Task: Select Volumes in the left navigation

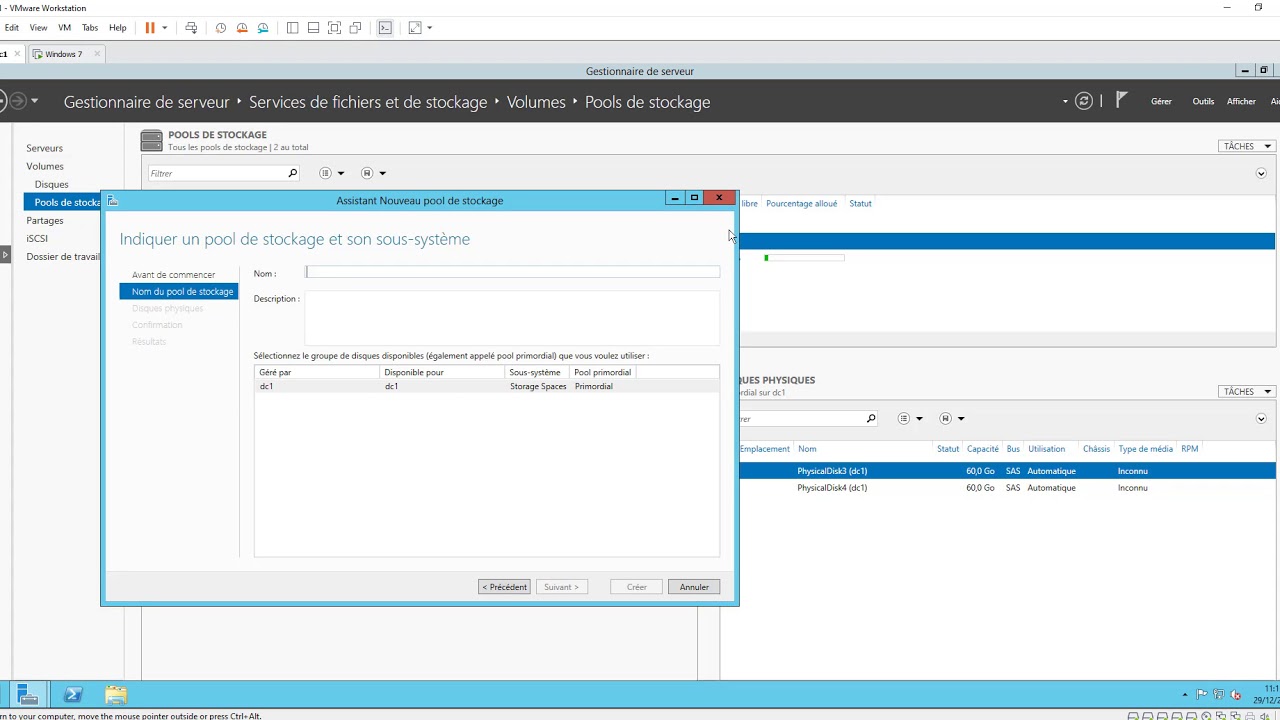Action: [45, 166]
